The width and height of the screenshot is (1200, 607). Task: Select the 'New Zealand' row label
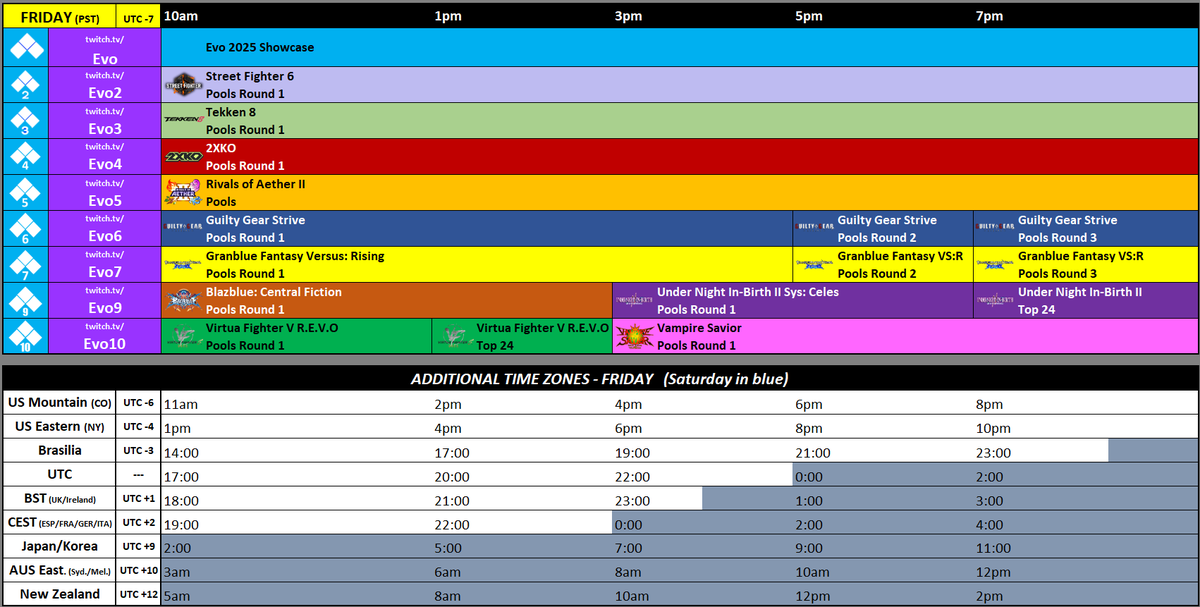tap(59, 594)
